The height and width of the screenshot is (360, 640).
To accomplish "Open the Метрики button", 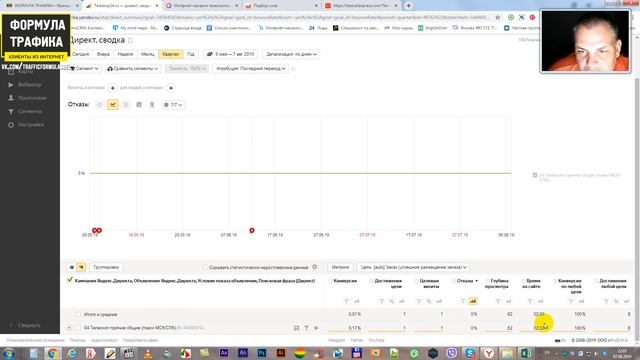I will 340,267.
